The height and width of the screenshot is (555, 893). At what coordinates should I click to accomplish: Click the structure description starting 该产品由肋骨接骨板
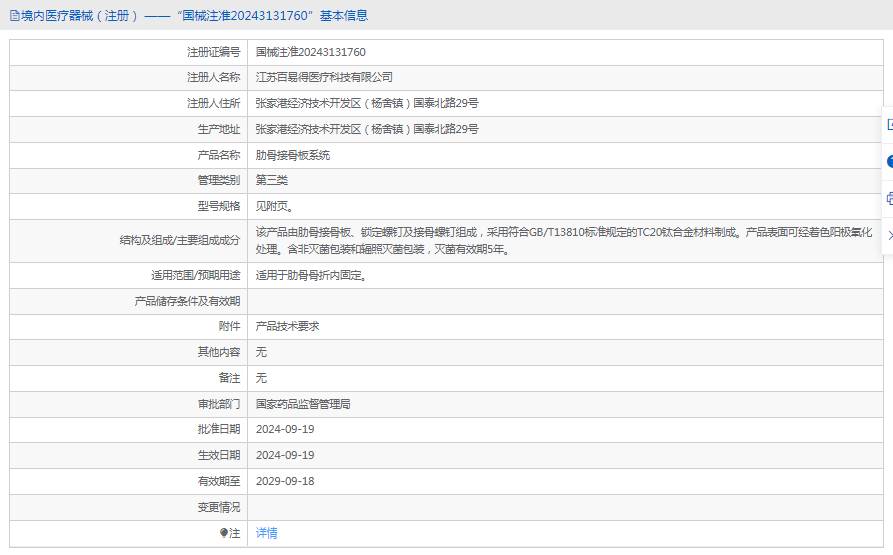coord(564,241)
